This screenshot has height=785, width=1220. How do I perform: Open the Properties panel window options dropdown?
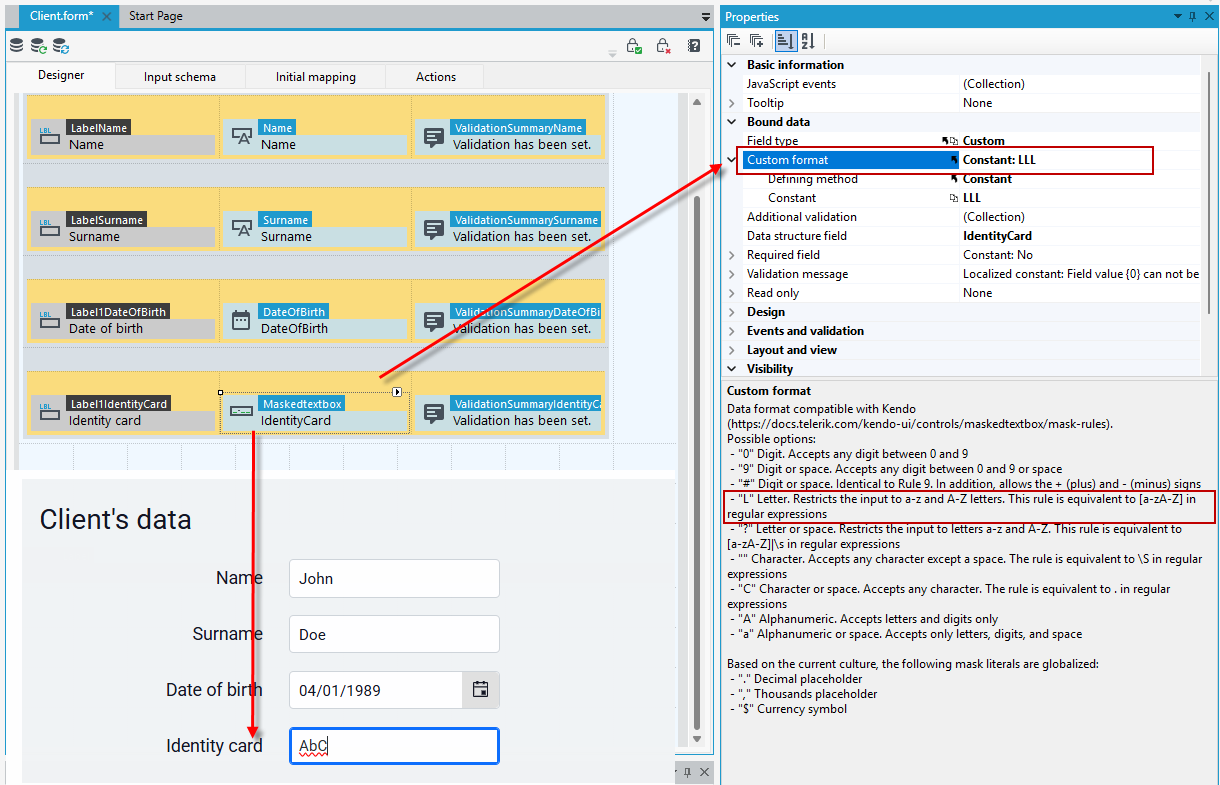(1179, 17)
